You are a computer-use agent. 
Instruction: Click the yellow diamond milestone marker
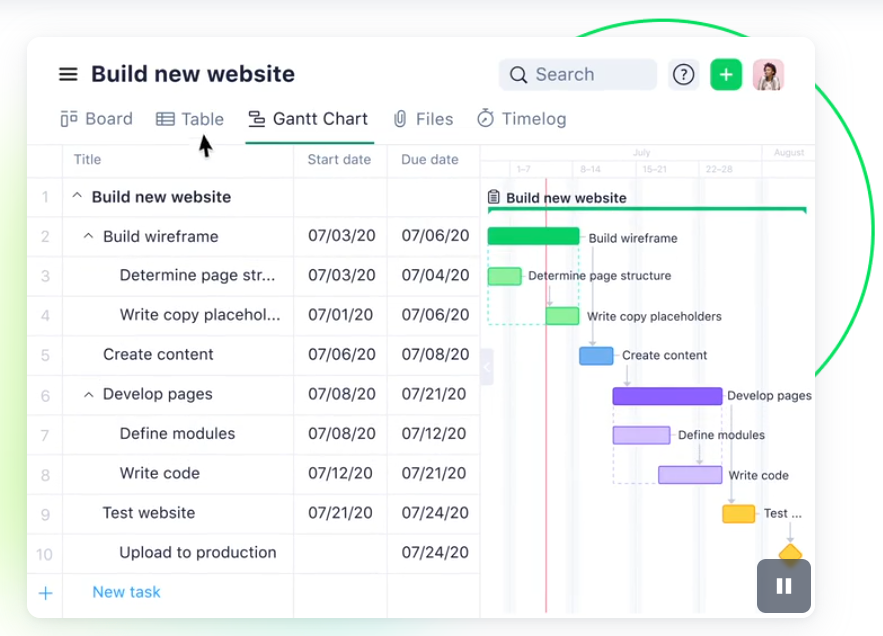[790, 552]
